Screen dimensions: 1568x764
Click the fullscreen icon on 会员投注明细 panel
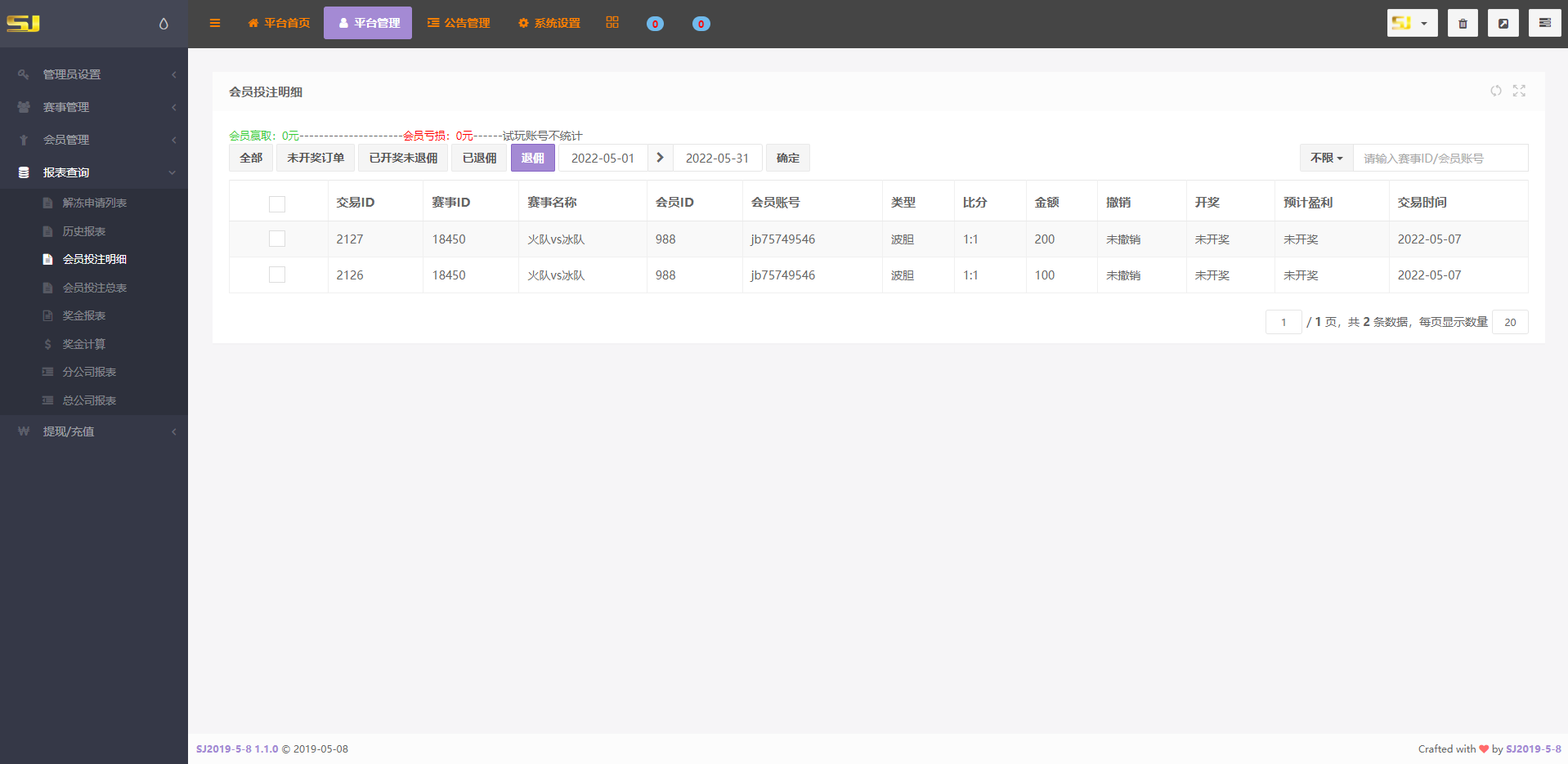[x=1519, y=92]
